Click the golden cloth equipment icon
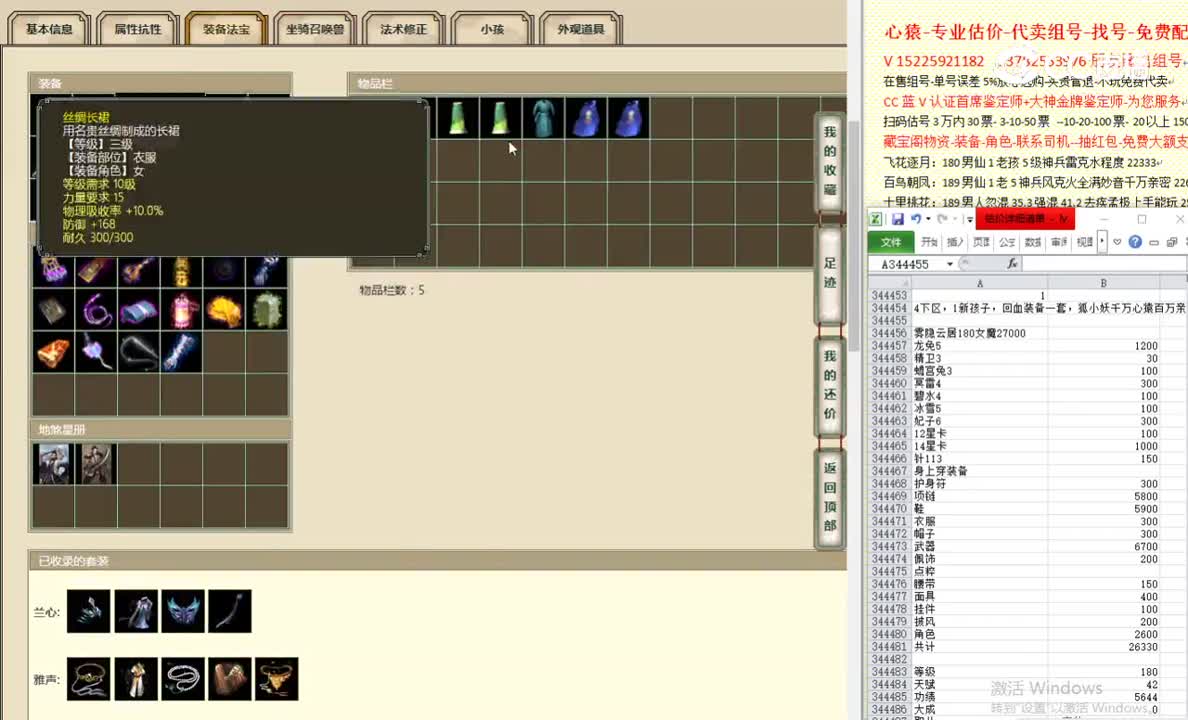This screenshot has width=1188, height=720. [x=224, y=311]
